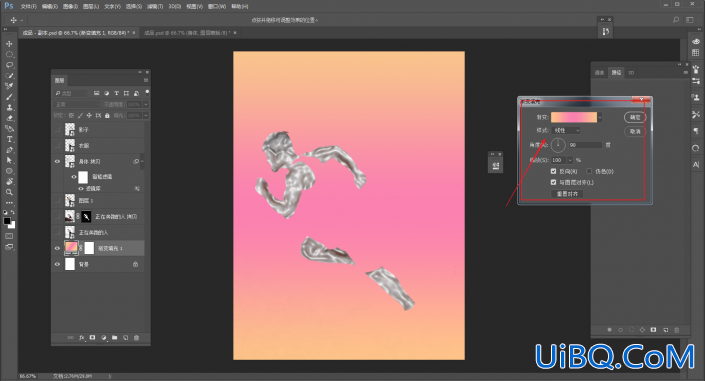Hide the 渐变填充 1 layer eye icon
The height and width of the screenshot is (381, 705).
(x=57, y=248)
